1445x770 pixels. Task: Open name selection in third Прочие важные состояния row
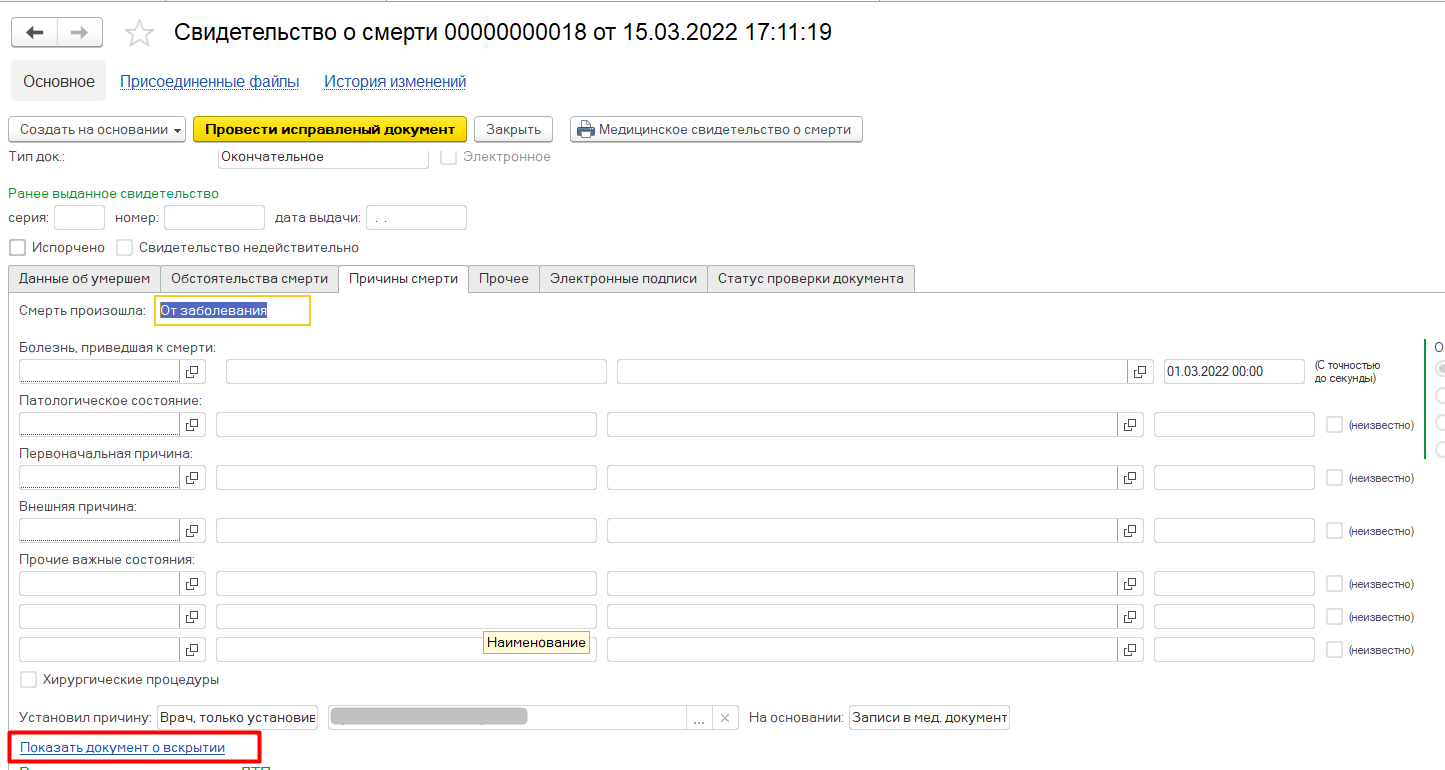1130,649
